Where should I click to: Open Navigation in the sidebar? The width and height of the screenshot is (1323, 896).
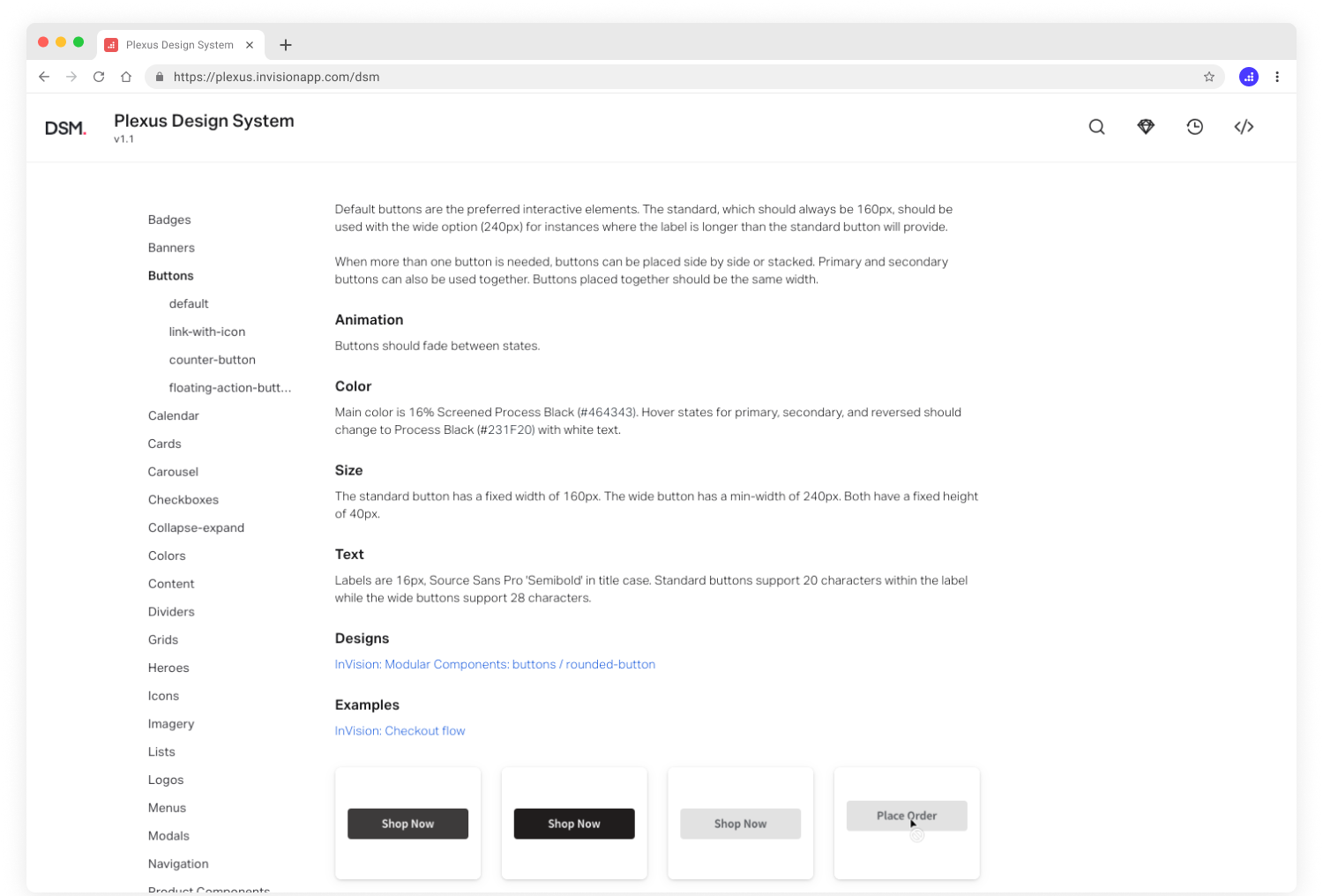(178, 864)
